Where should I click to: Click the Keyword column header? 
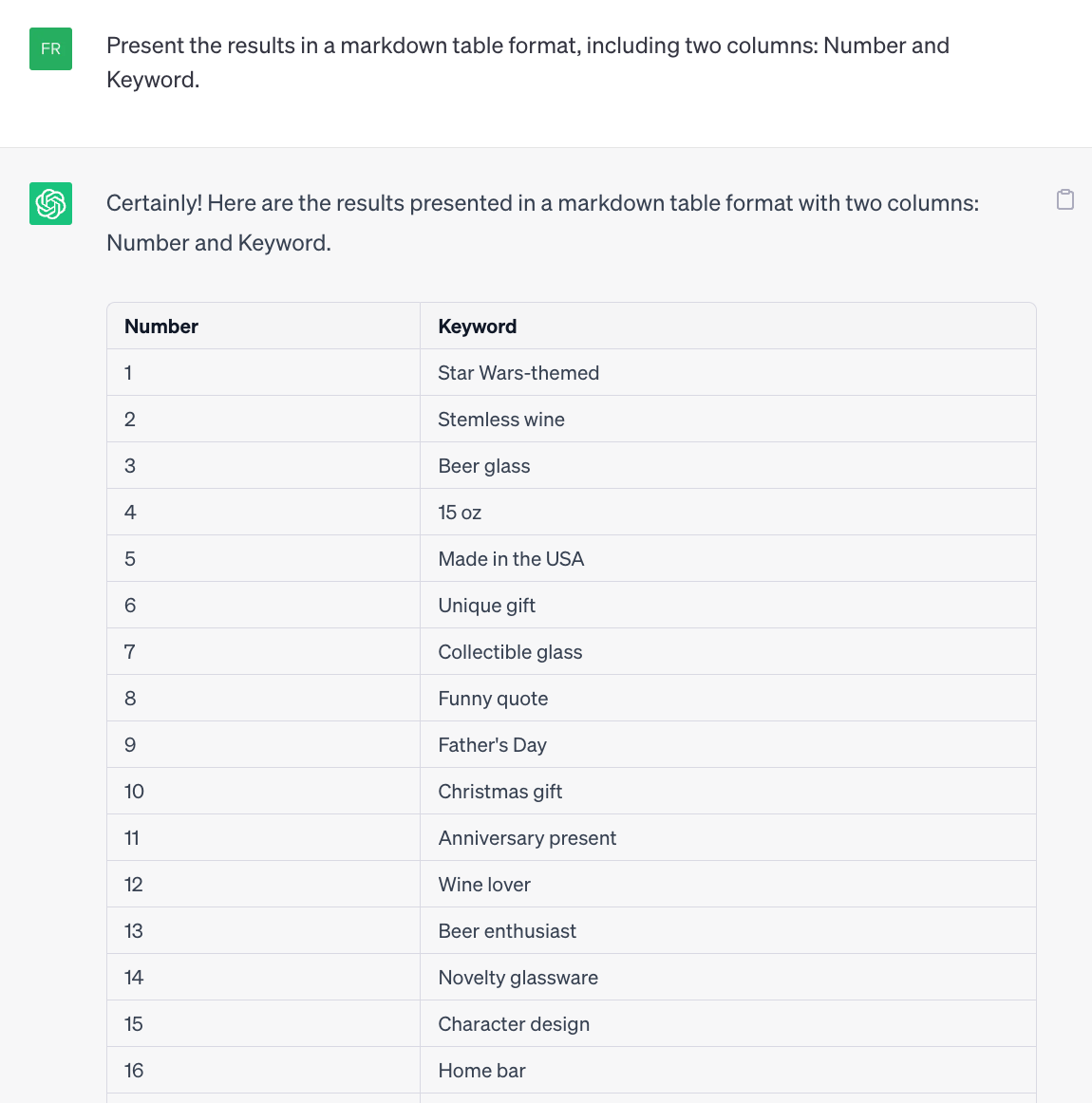pyautogui.click(x=478, y=327)
